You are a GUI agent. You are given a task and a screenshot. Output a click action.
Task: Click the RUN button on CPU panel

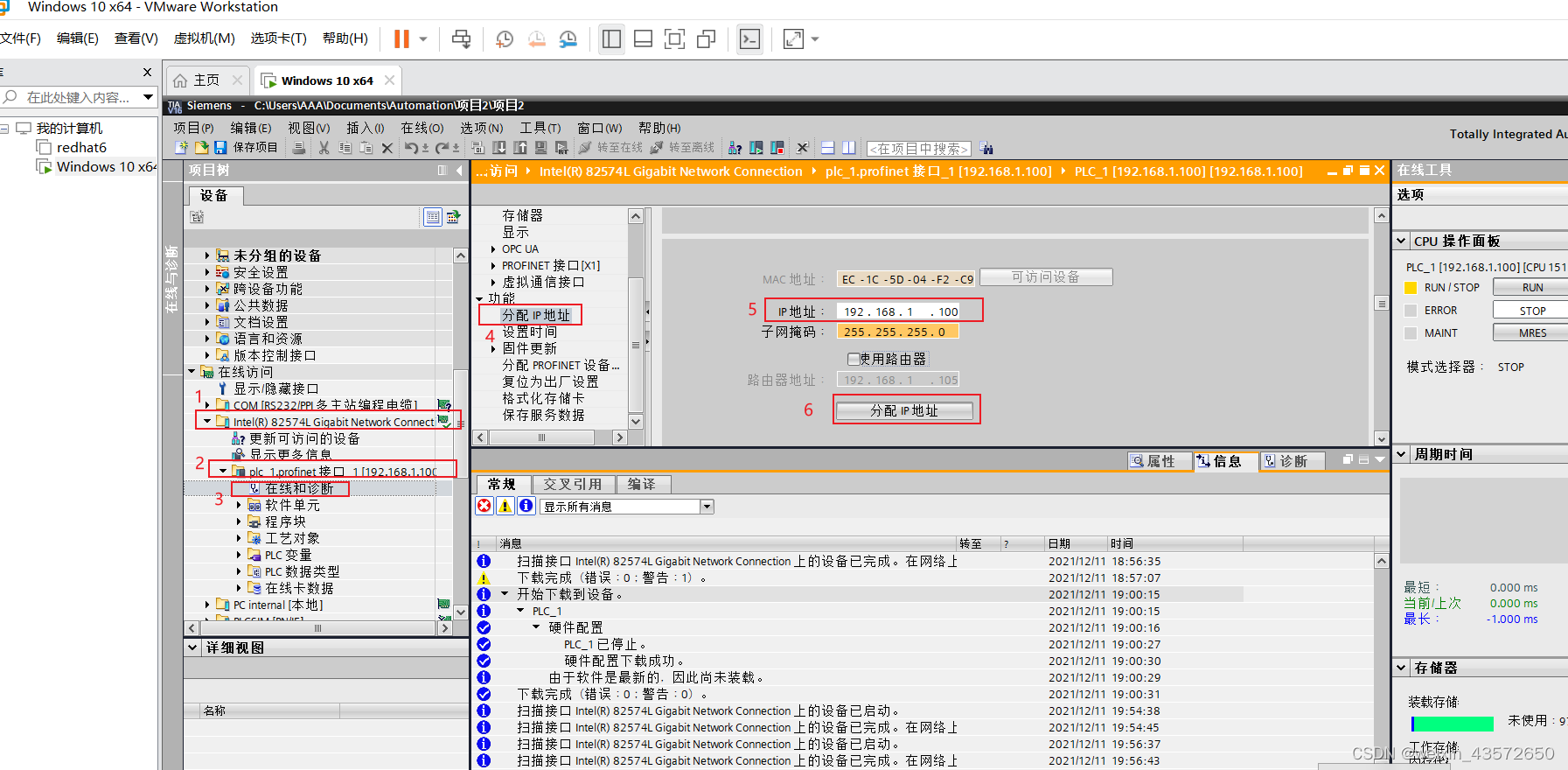coord(1532,287)
